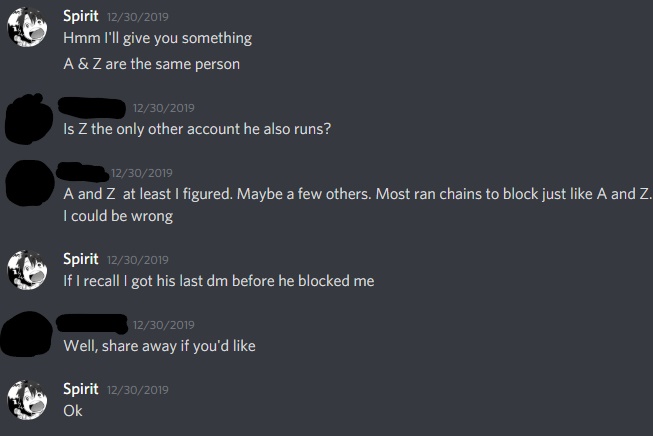Image resolution: width=653 pixels, height=436 pixels.
Task: Select message "If I recall I got his last dm"
Action: coord(219,281)
